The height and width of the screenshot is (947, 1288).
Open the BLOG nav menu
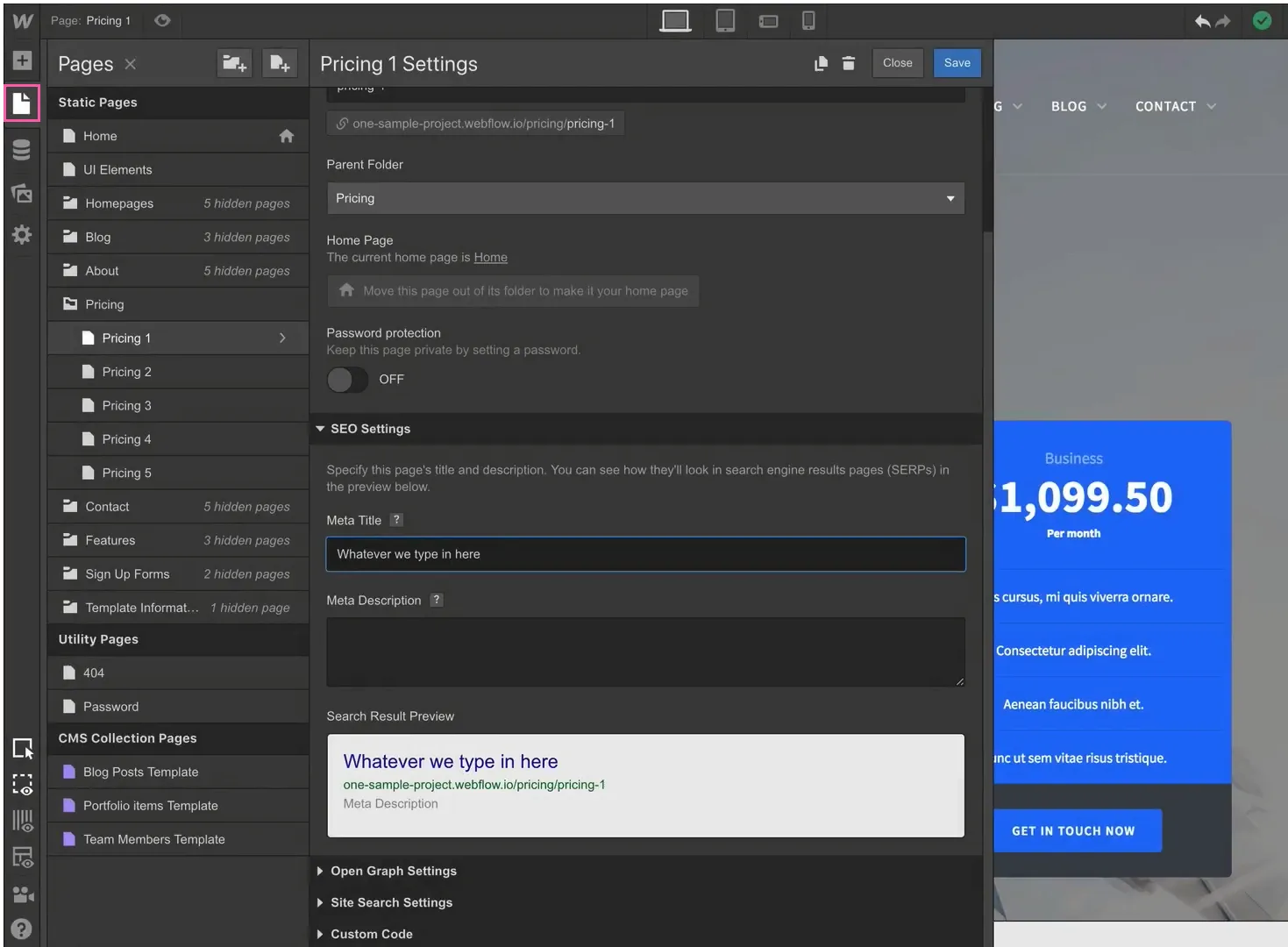[1078, 106]
